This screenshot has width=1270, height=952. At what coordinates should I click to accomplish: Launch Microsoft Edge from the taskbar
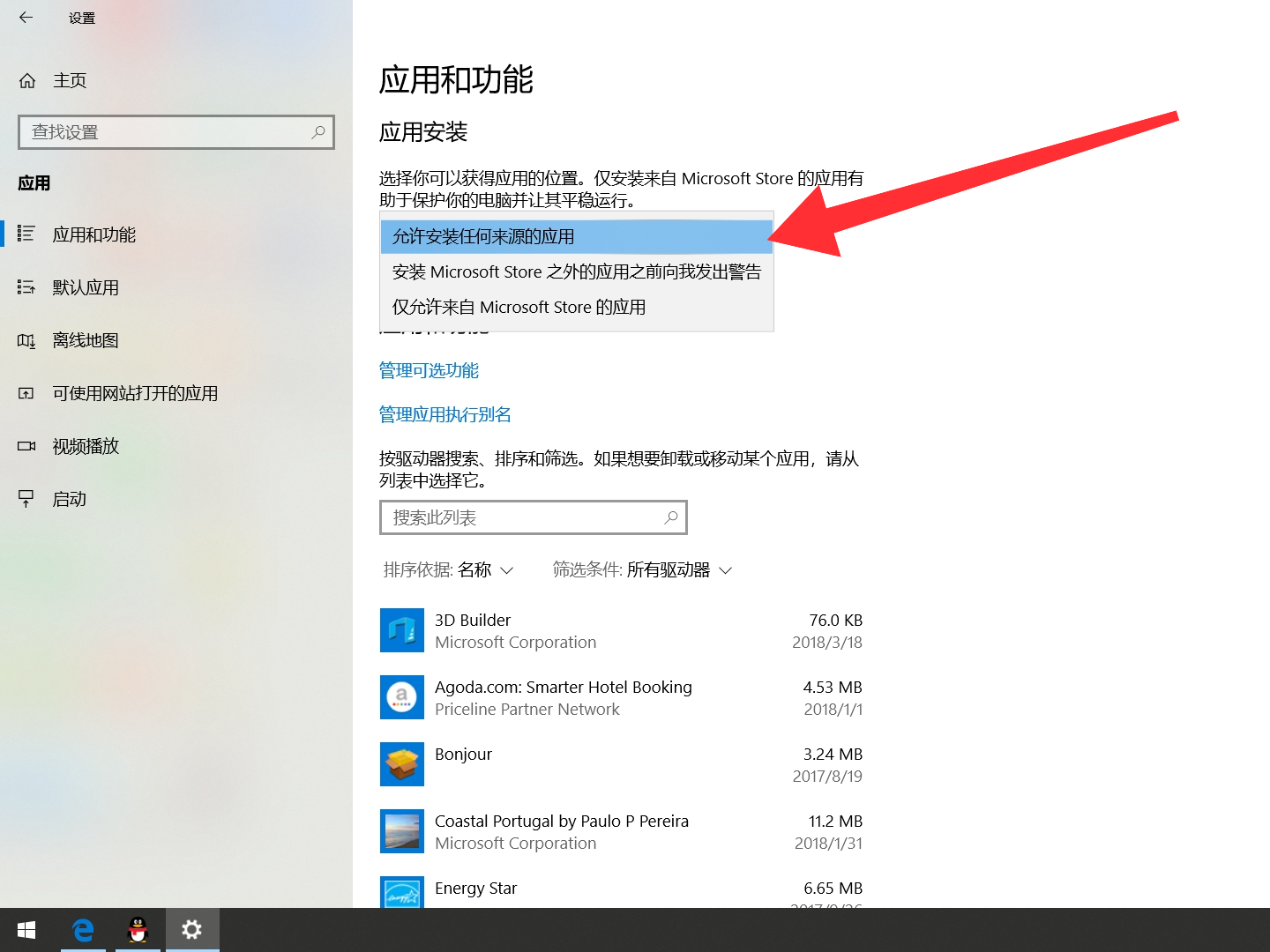click(x=83, y=930)
